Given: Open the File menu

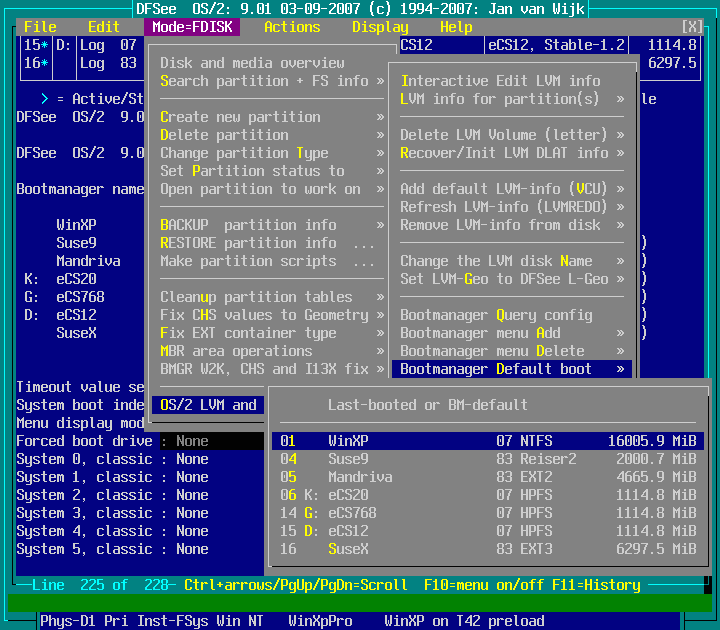Looking at the screenshot, I should pos(40,27).
